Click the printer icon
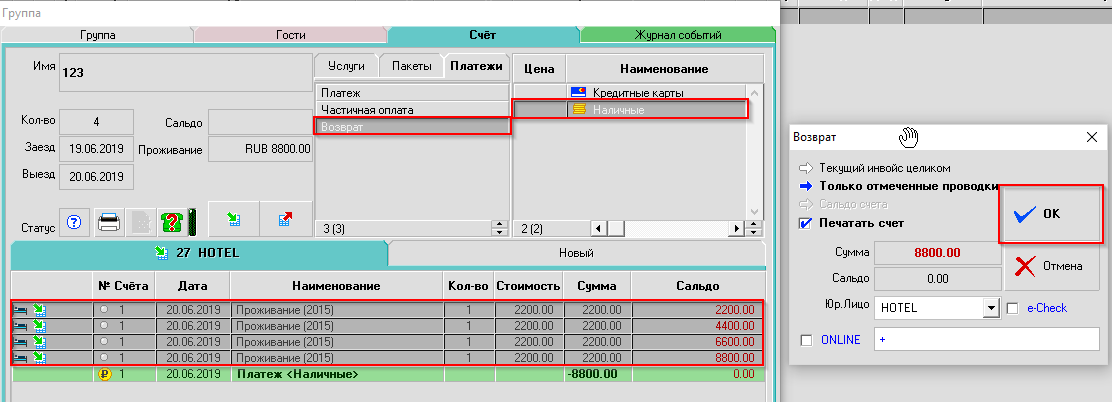This screenshot has width=1112, height=402. (109, 221)
